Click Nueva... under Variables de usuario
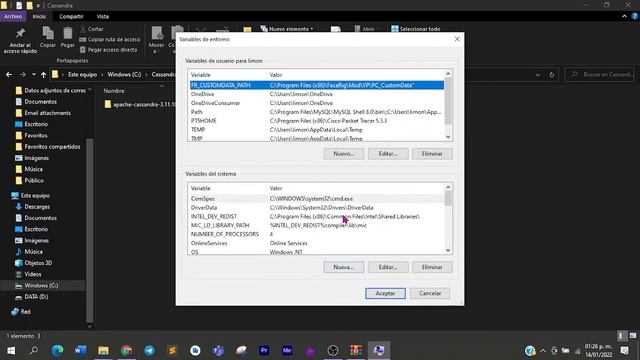Screen dimensions: 640x360 [343, 154]
